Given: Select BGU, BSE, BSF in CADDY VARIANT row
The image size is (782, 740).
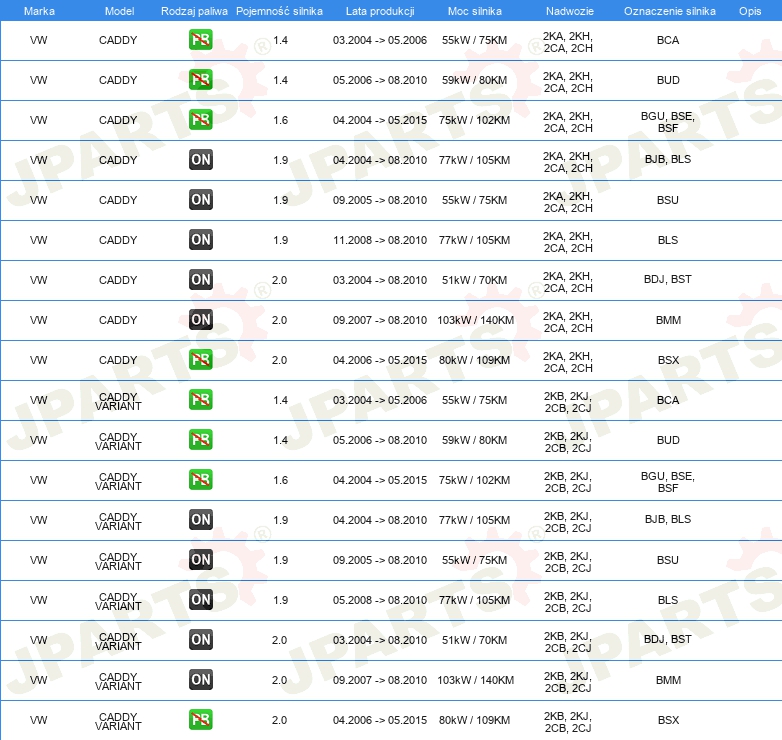Looking at the screenshot, I should coord(668,482).
